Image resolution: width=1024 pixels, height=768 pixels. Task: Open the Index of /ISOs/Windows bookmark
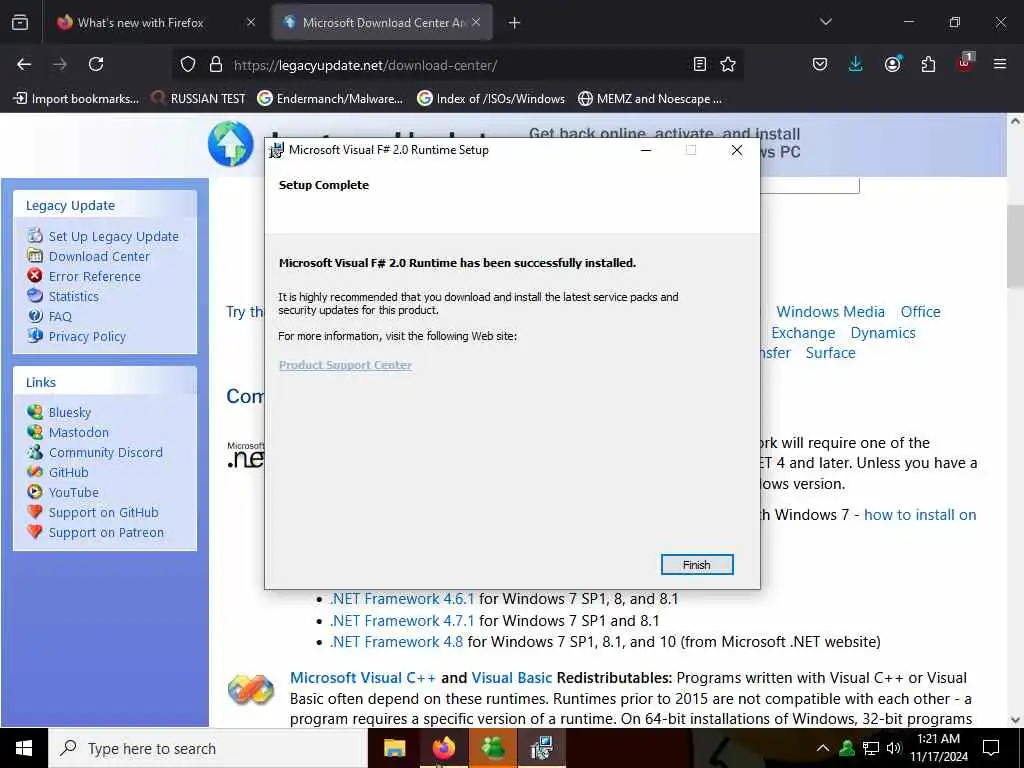click(490, 99)
